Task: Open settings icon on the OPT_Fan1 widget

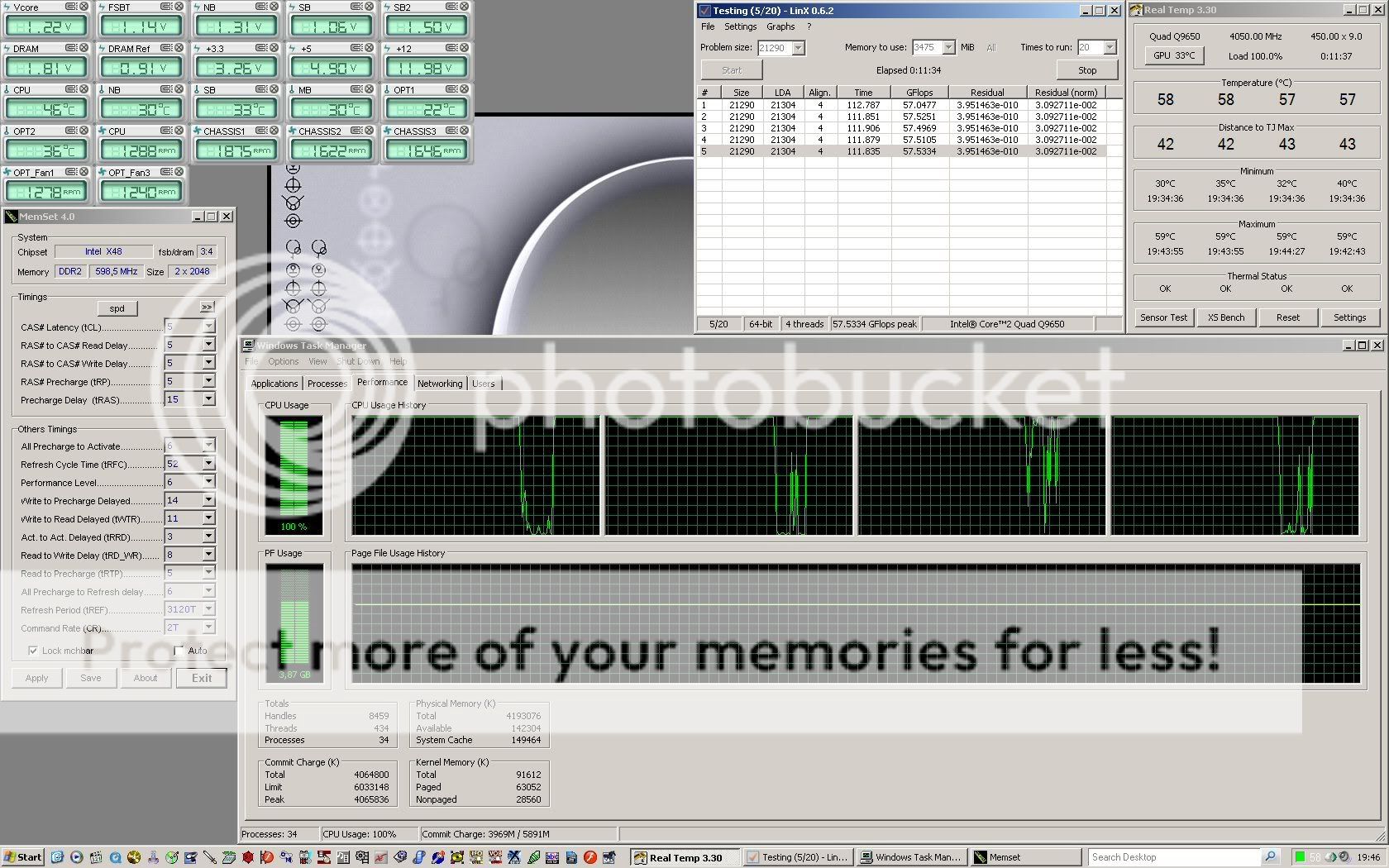Action: 71,172
